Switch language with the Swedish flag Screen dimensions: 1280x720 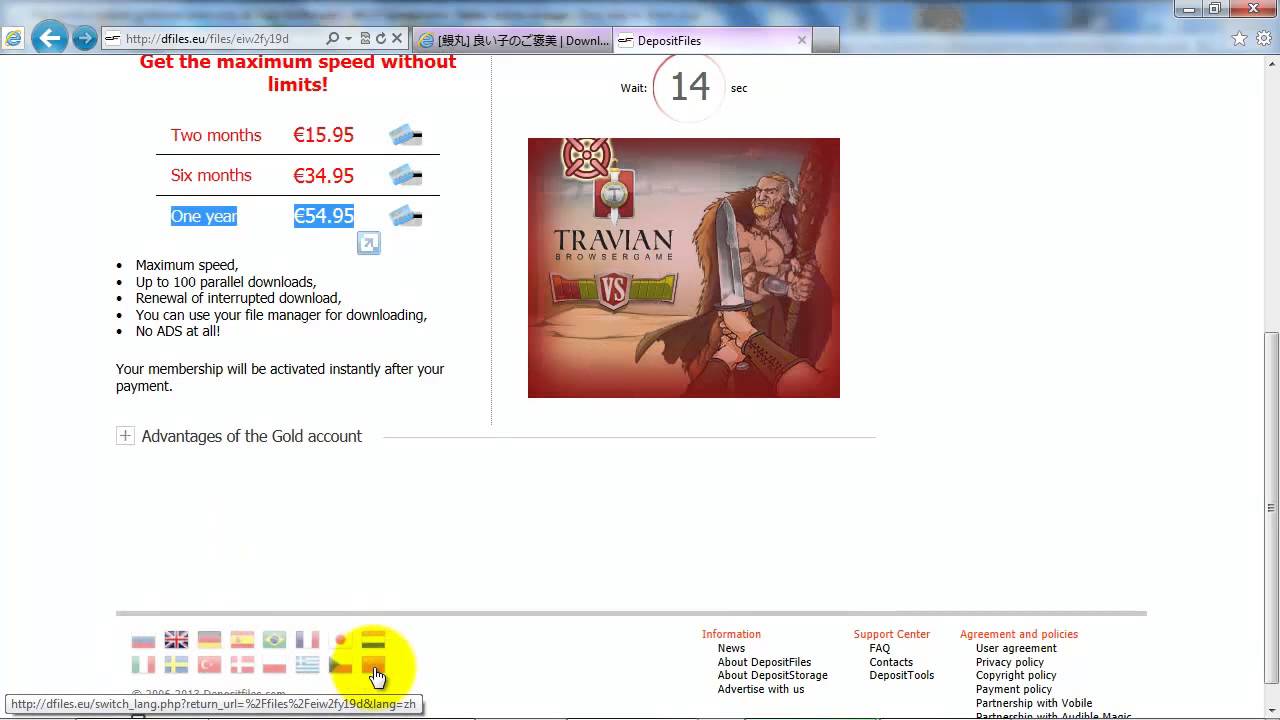176,665
